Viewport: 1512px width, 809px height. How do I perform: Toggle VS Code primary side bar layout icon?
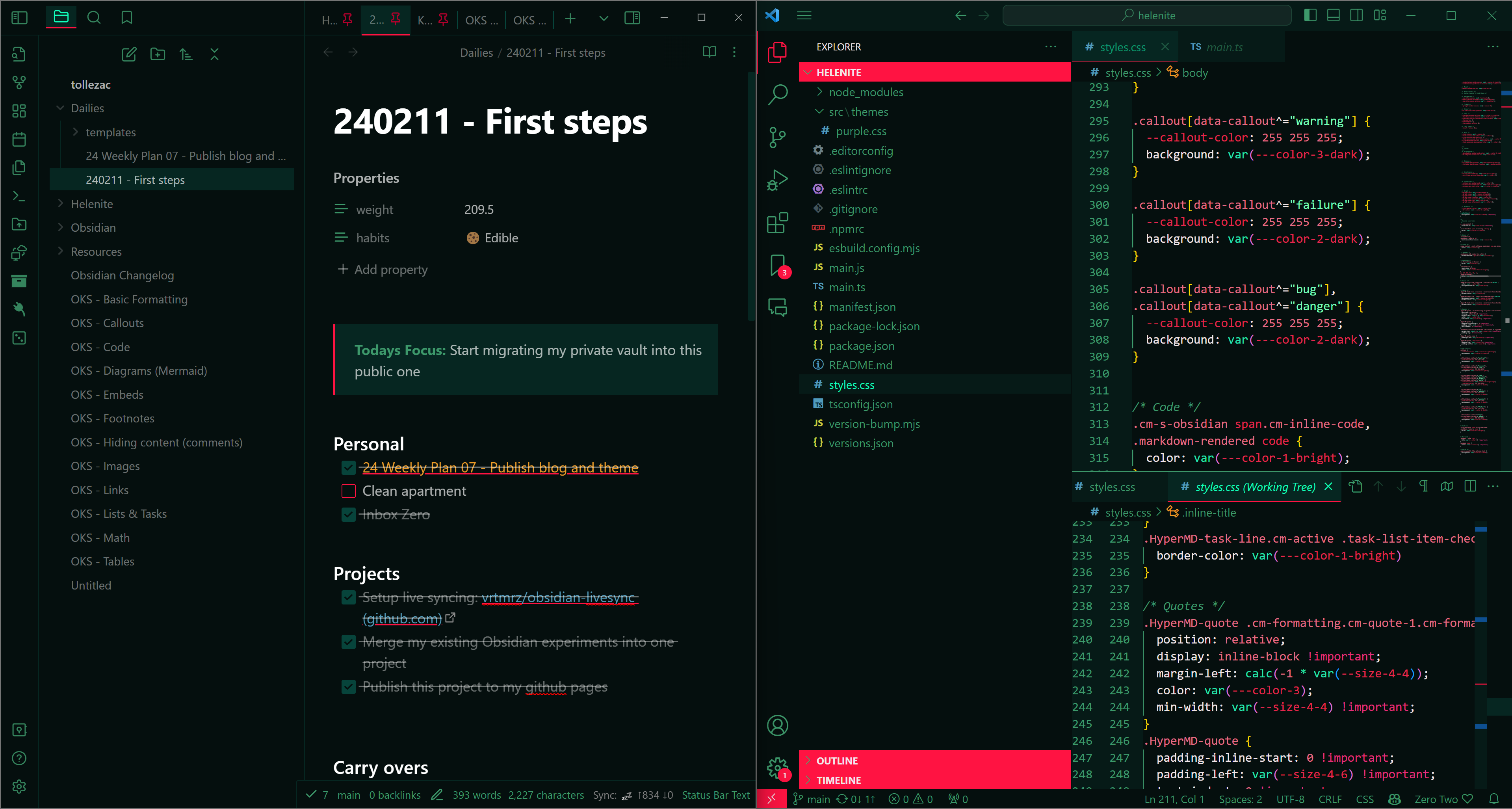1310,15
